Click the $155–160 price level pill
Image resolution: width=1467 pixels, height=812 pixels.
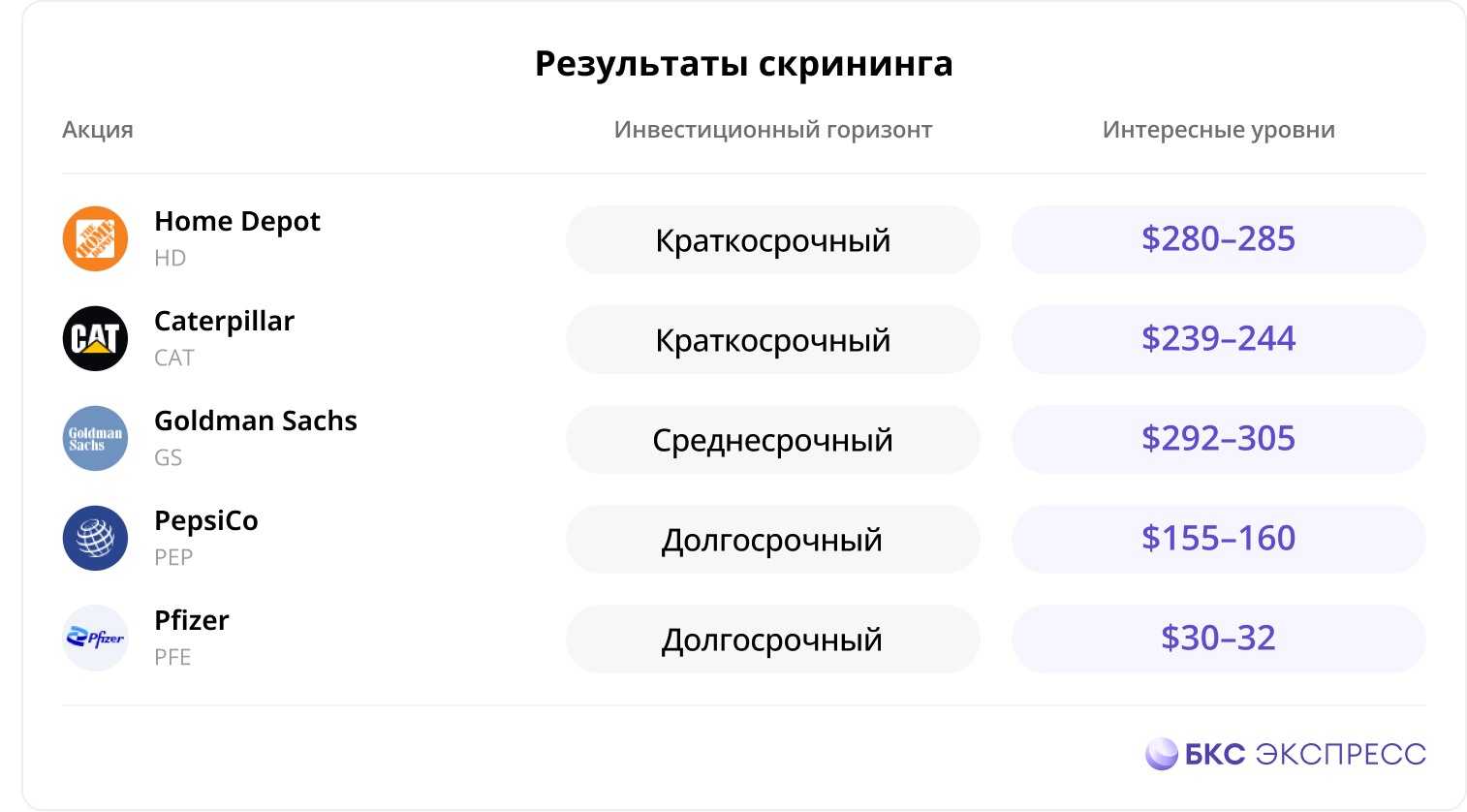[1218, 539]
